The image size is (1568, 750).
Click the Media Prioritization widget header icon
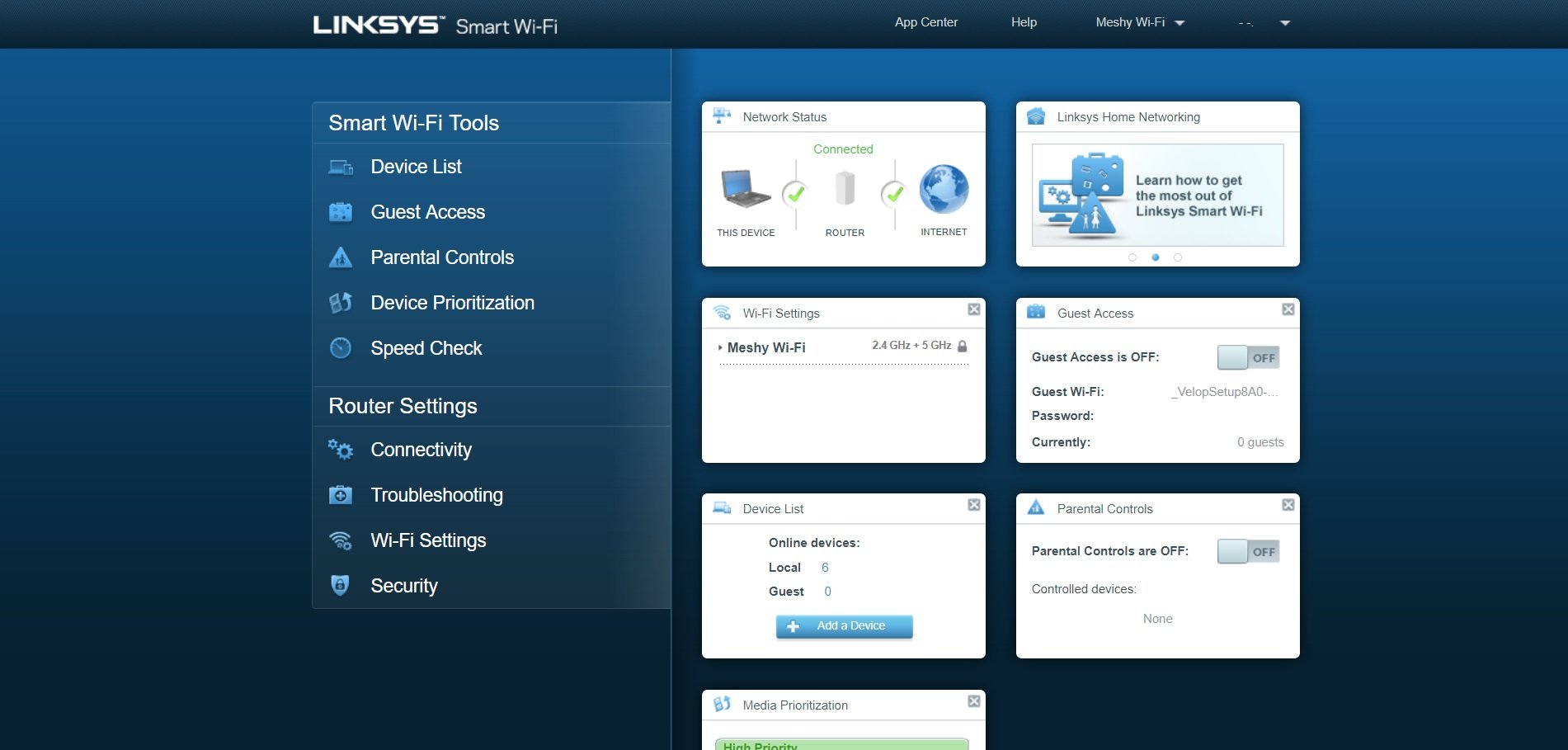722,704
